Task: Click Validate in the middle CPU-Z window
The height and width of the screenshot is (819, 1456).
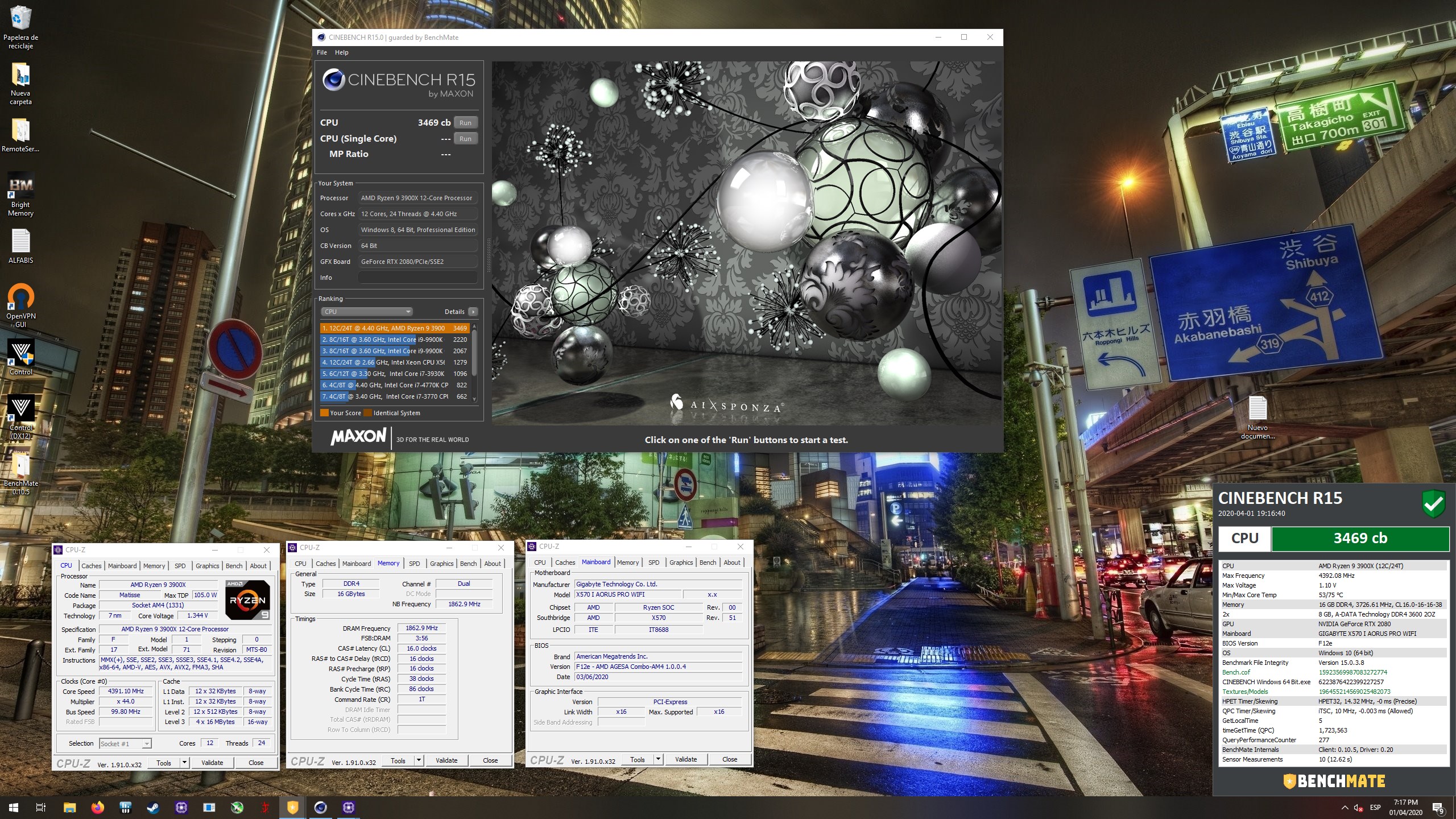Action: [x=446, y=760]
